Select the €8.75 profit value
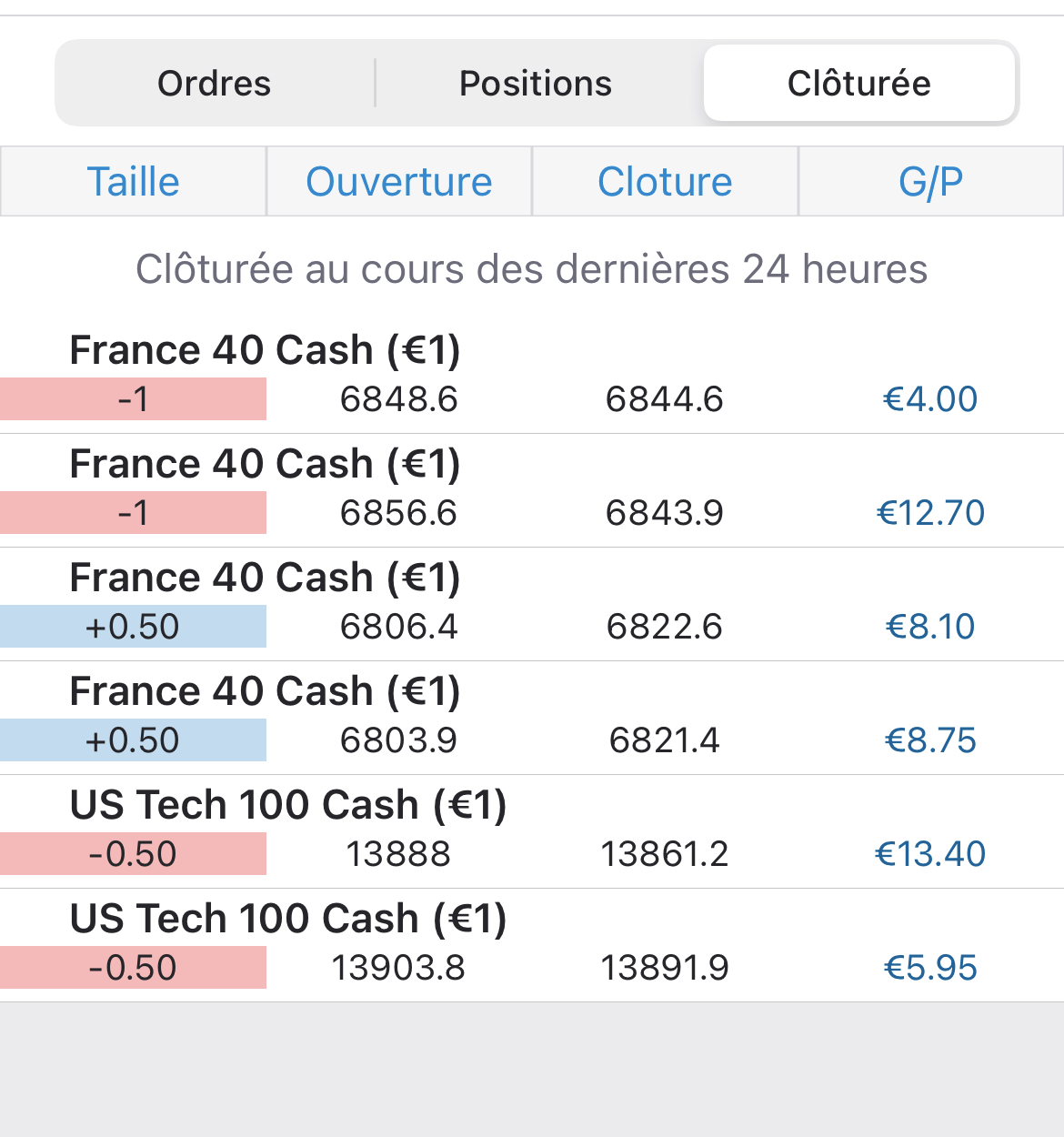 pyautogui.click(x=930, y=740)
